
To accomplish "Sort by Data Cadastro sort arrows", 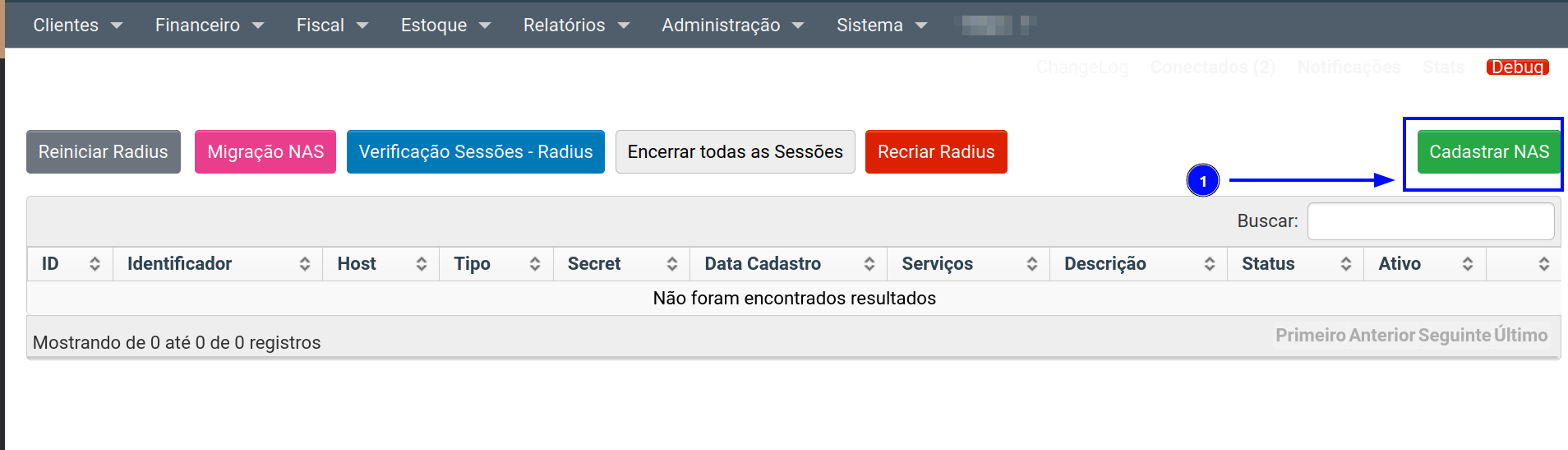I will [869, 264].
